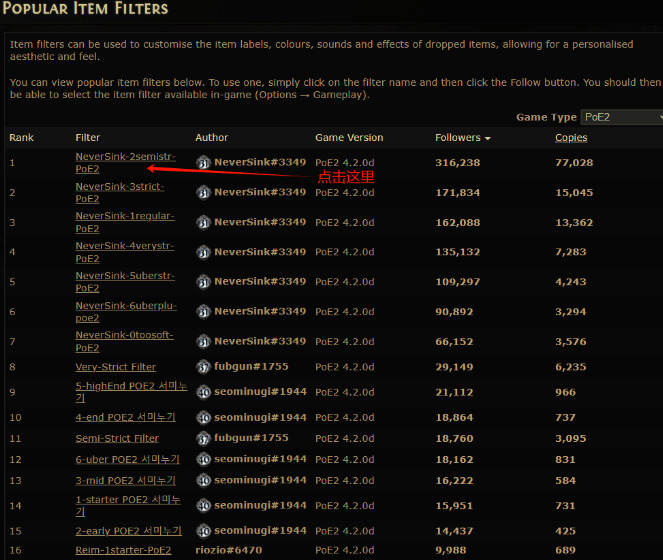The width and height of the screenshot is (663, 560).
Task: Click fubgun badge icon in rank 8 row
Action: [x=203, y=367]
